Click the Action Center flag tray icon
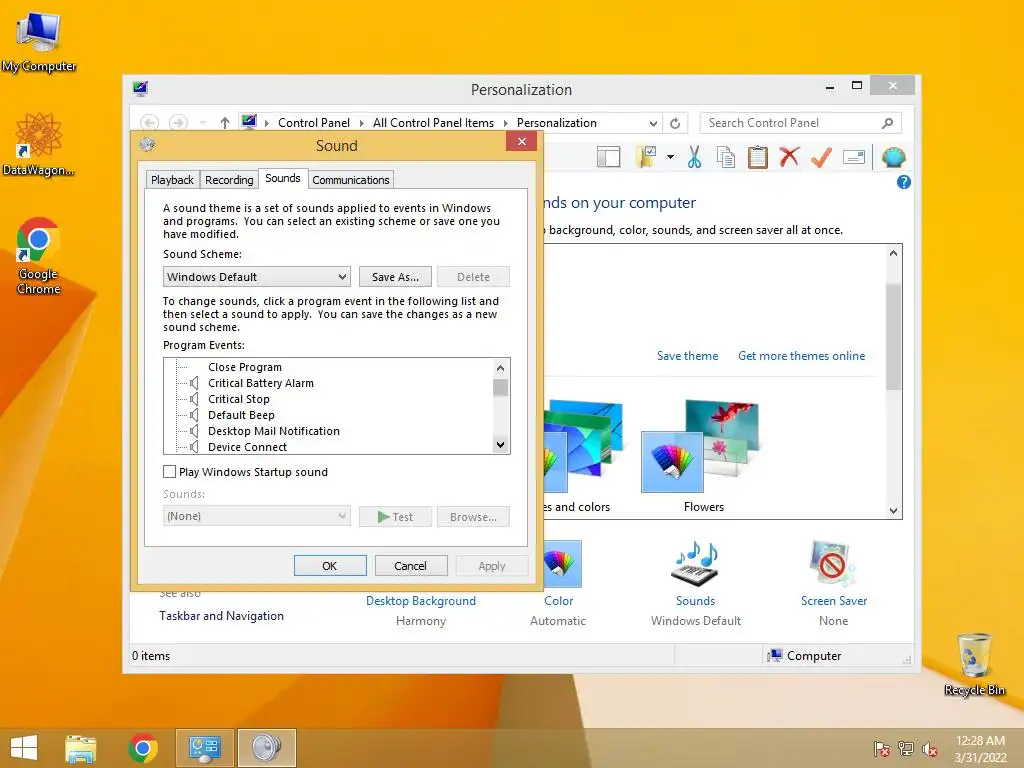 [882, 749]
